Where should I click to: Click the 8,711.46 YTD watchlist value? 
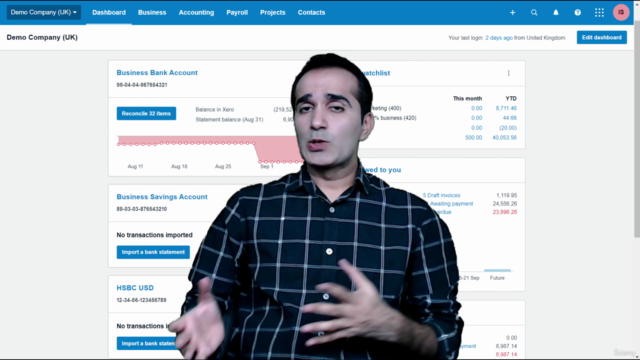pos(506,108)
